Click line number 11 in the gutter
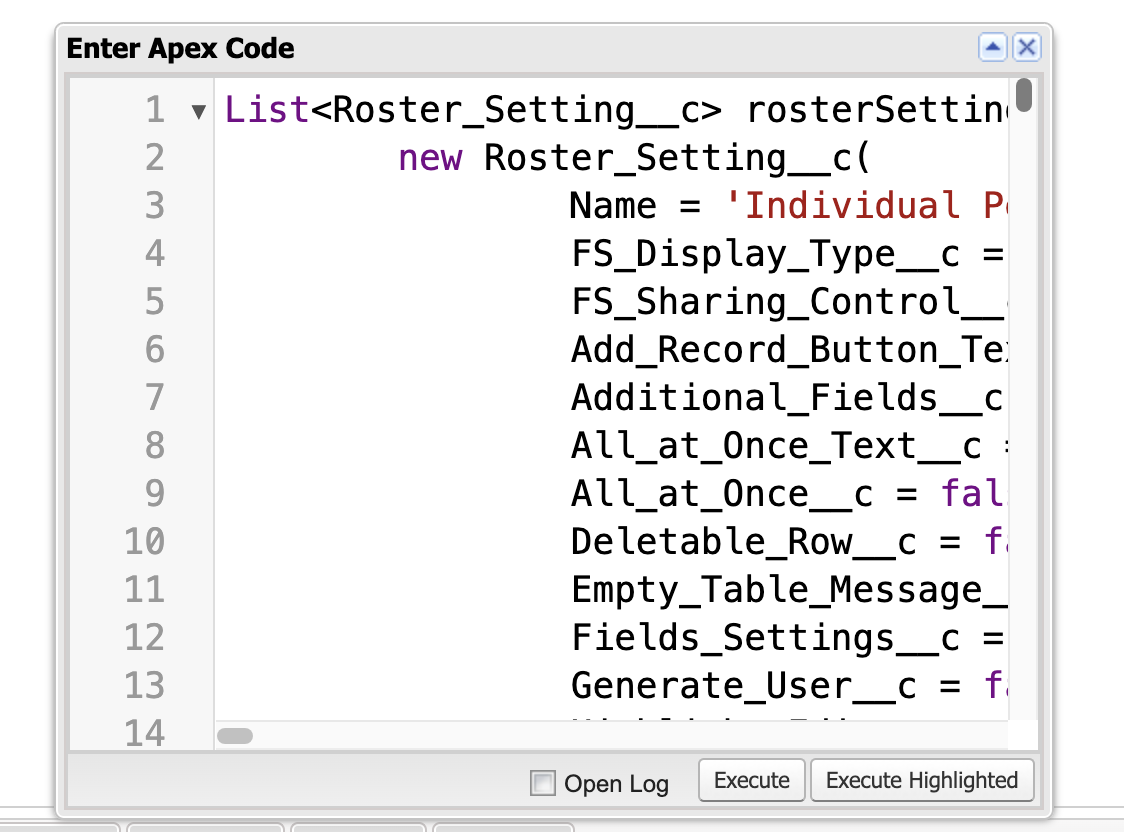Viewport: 1124px width, 832px height. 145,590
